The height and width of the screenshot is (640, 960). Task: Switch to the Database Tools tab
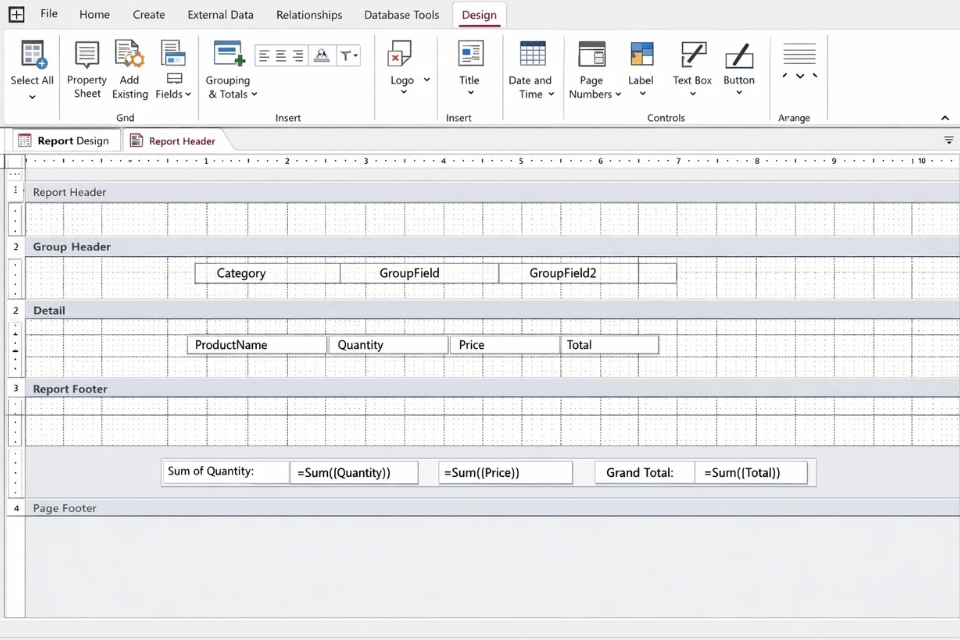click(x=401, y=15)
